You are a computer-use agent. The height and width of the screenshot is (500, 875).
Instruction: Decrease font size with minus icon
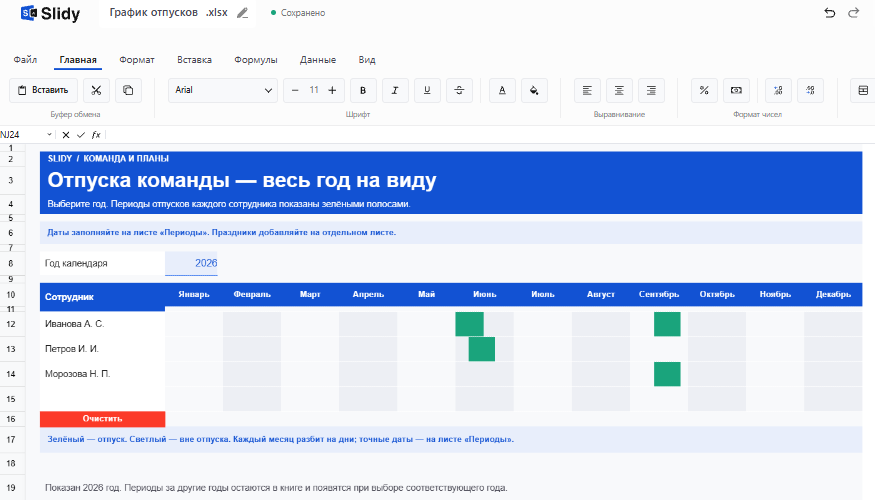tap(295, 90)
